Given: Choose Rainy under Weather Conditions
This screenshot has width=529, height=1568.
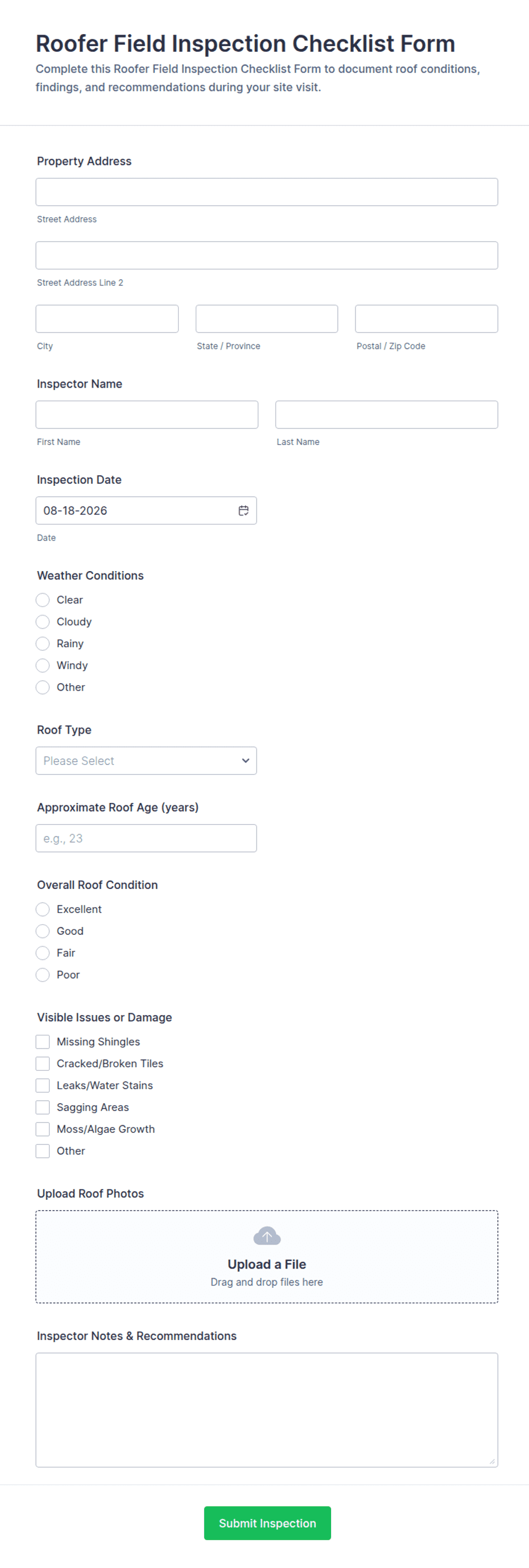Looking at the screenshot, I should 43,643.
